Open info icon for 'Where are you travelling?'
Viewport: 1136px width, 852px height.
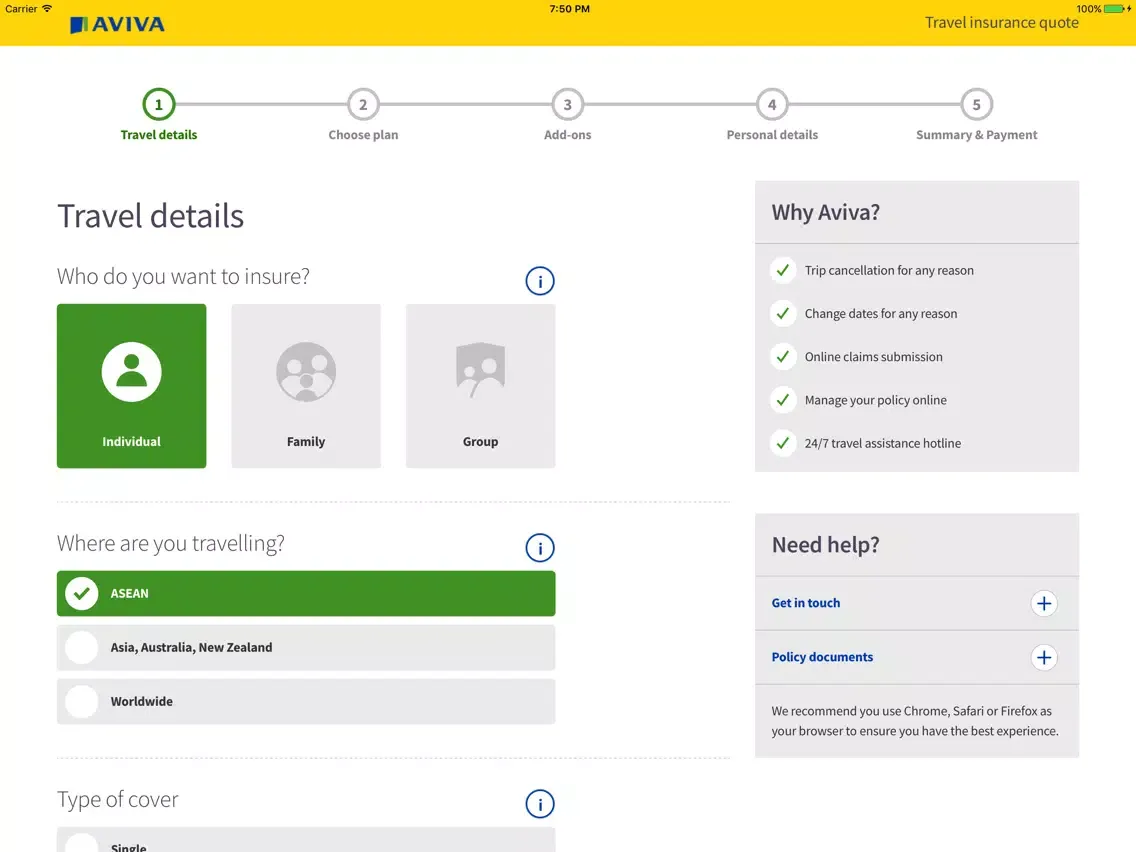coord(540,548)
